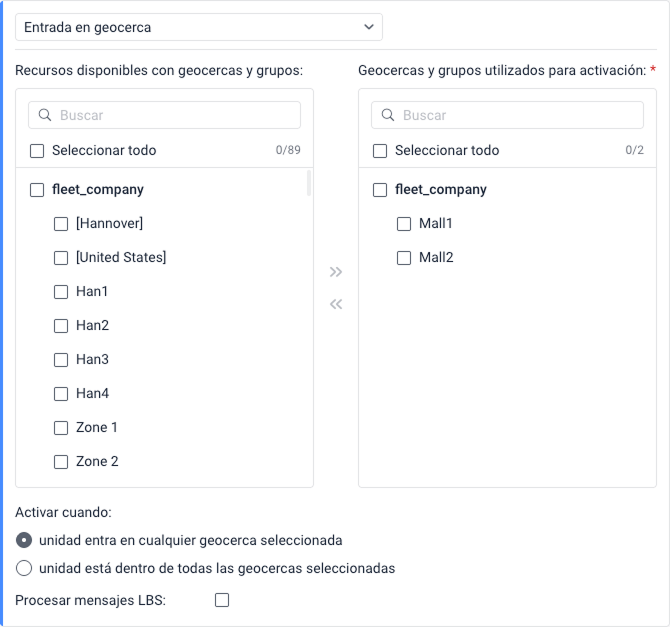Enable 'Procesar mensajes LBS' checkbox
670x627 pixels.
coord(222,600)
